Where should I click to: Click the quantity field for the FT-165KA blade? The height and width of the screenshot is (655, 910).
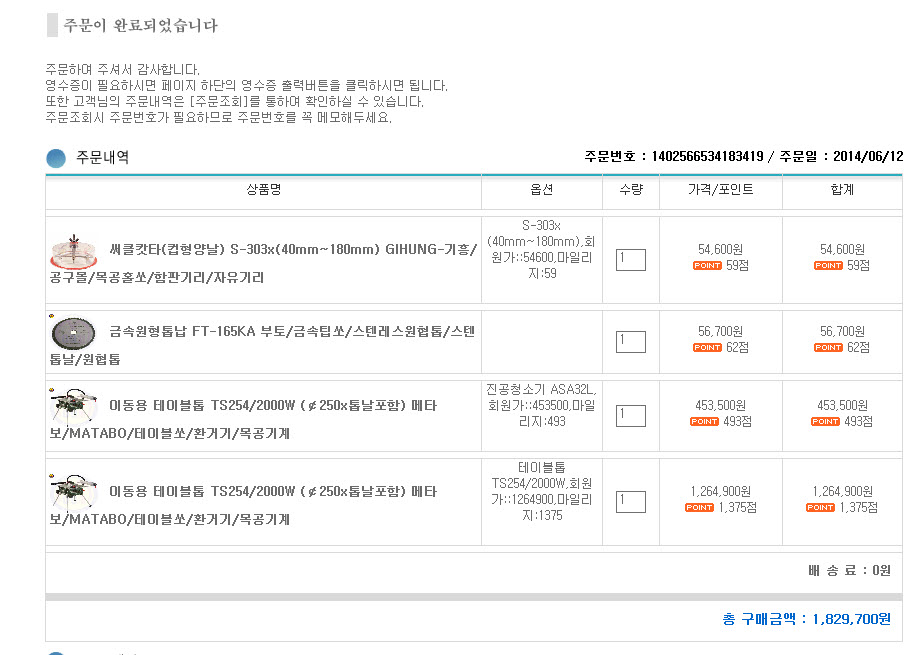[x=631, y=342]
